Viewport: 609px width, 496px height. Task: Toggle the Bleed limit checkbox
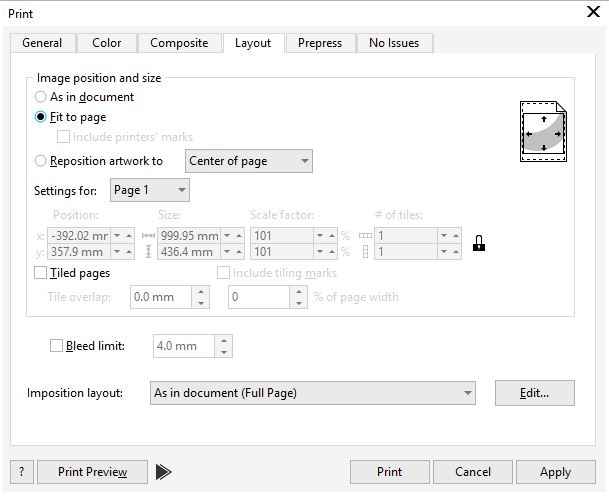click(56, 346)
